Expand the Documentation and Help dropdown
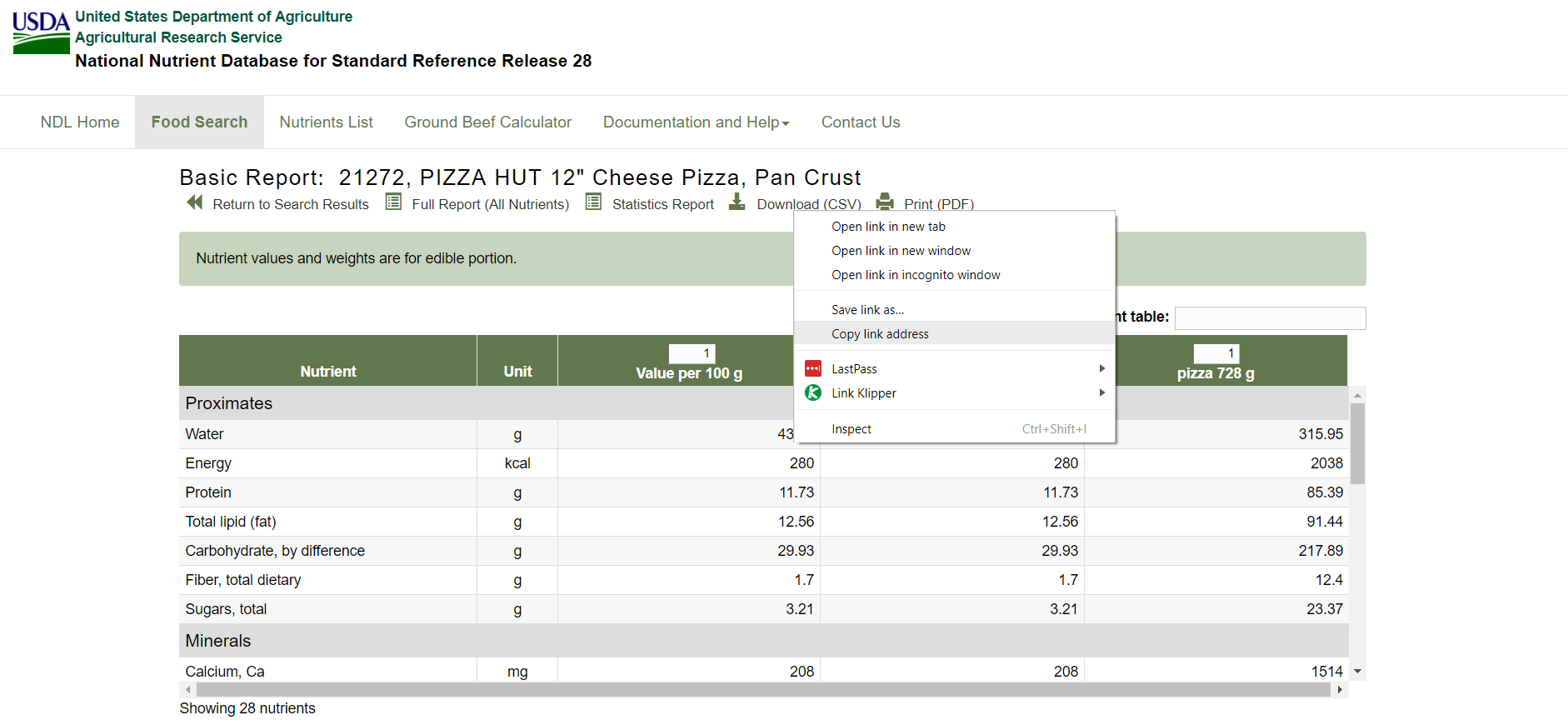Viewport: 1568px width, 720px height. click(696, 122)
